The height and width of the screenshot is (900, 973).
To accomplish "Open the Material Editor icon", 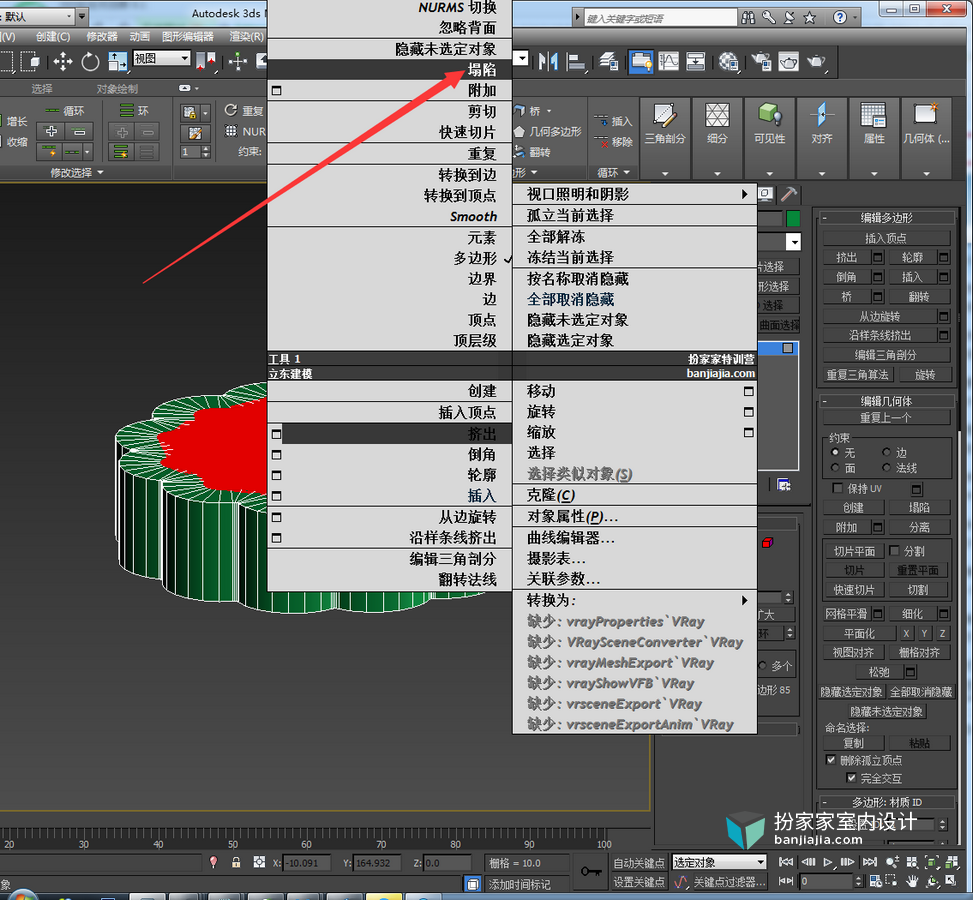I will (729, 61).
